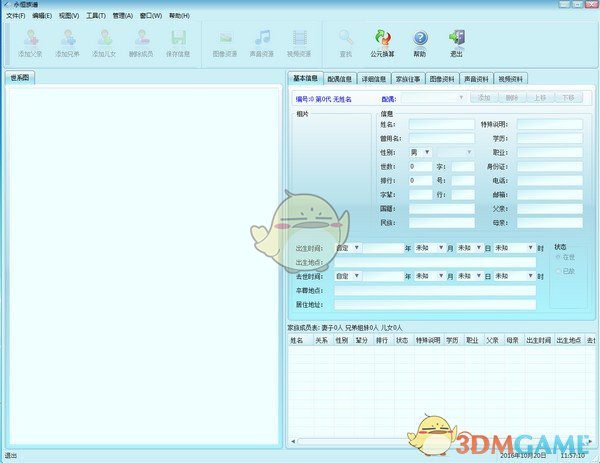Screen dimensions: 600x463
Task: Open the 编辑(E) menu
Action: [x=42, y=16]
